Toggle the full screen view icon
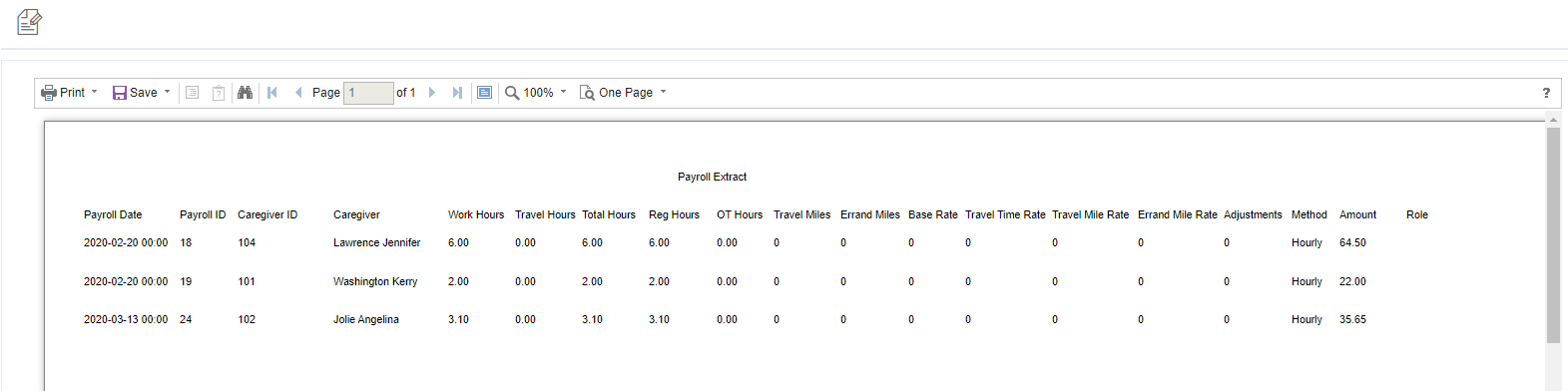 tap(484, 93)
